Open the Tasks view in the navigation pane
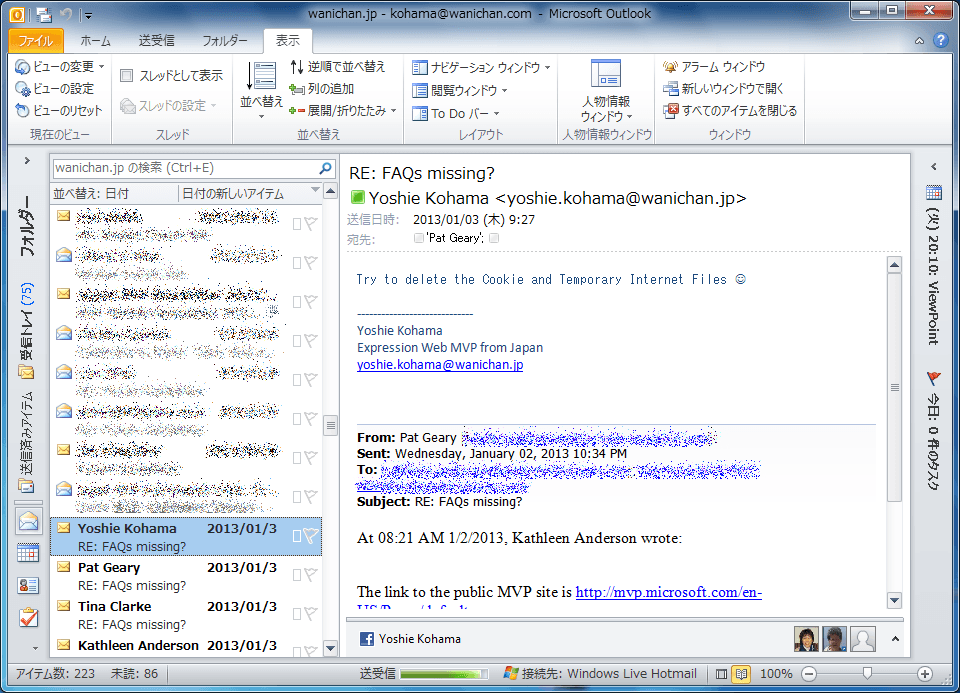Image resolution: width=960 pixels, height=693 pixels. 29,618
